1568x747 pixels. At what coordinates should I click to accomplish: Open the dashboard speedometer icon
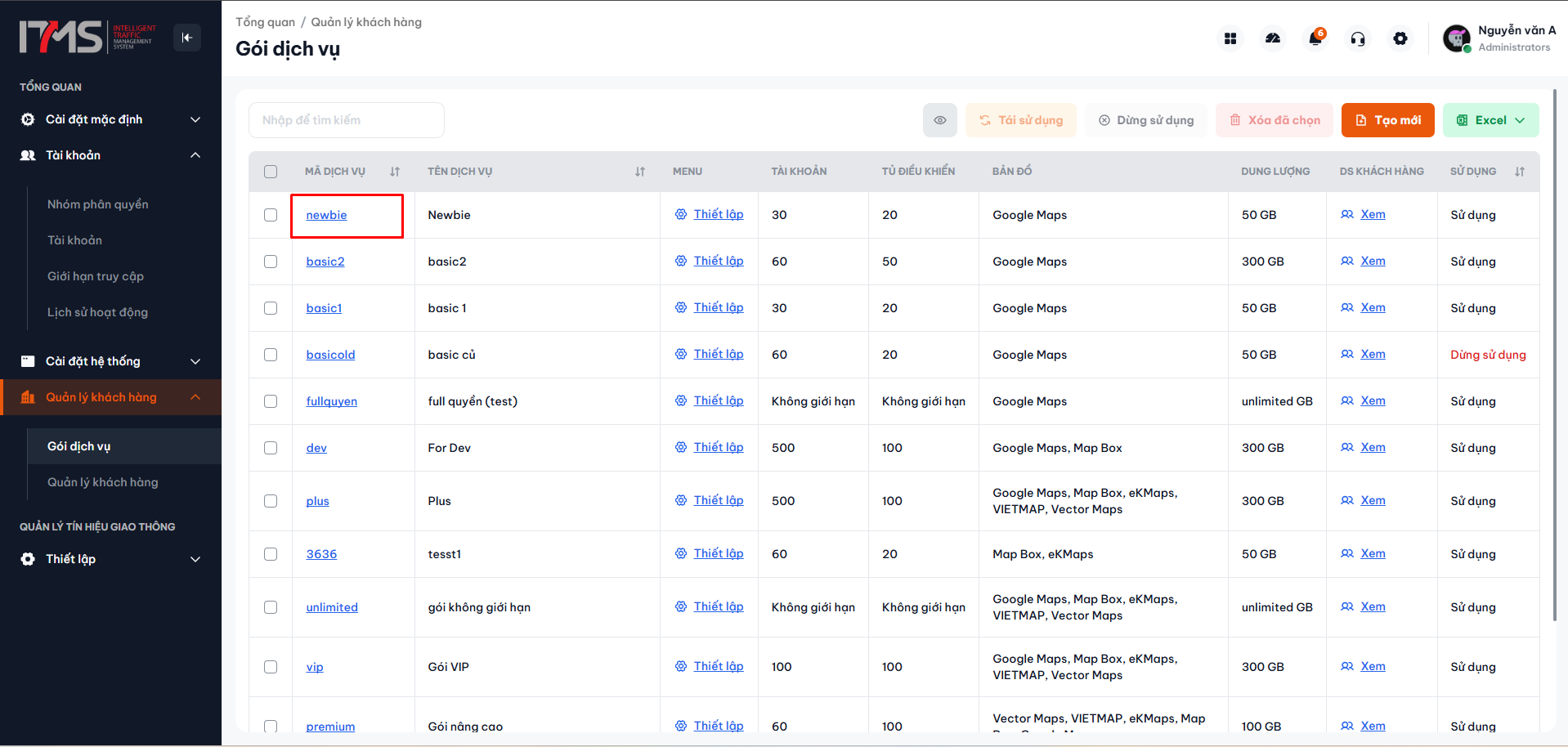pos(1273,38)
